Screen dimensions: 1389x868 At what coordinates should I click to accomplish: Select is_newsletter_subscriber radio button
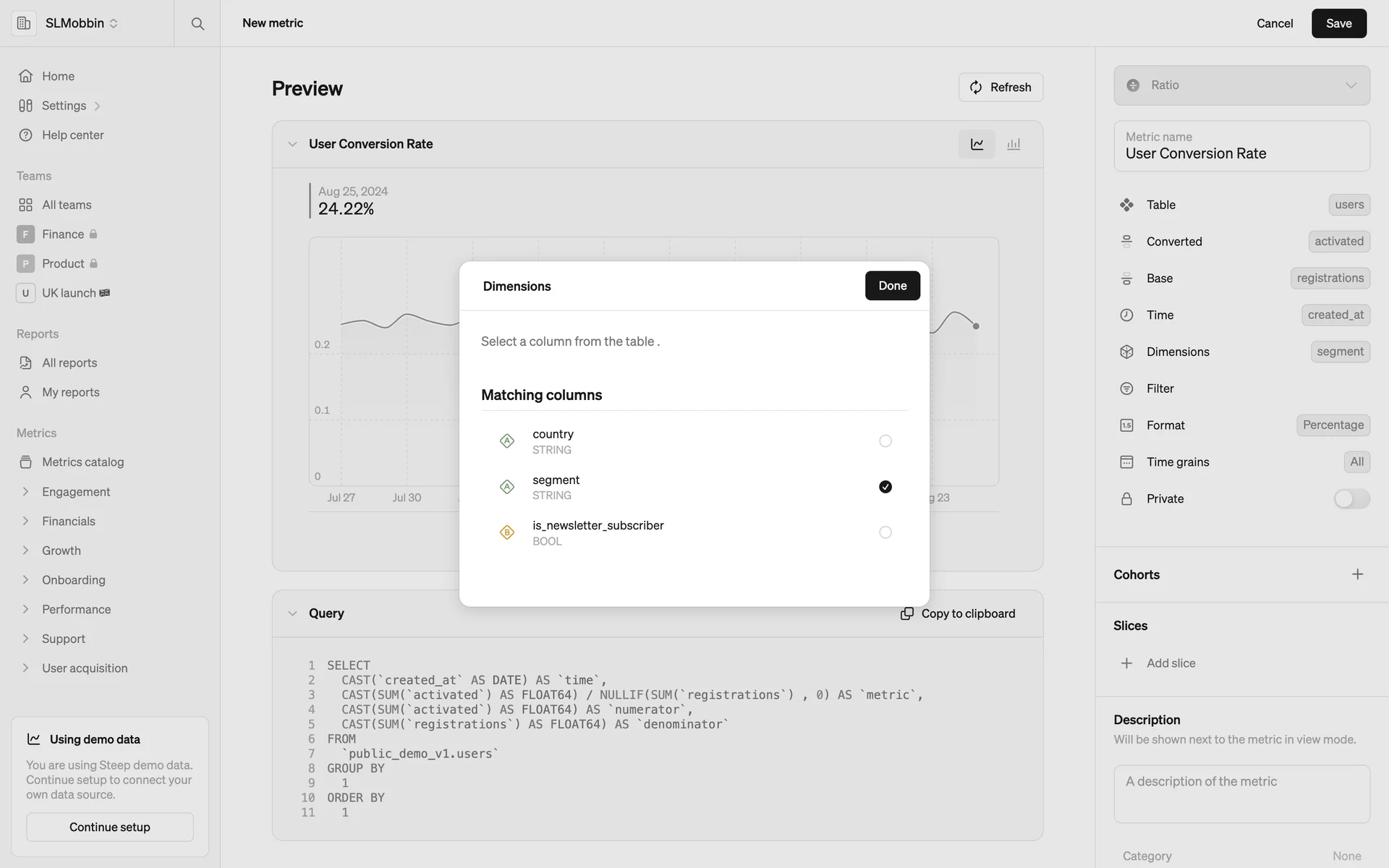point(885,532)
